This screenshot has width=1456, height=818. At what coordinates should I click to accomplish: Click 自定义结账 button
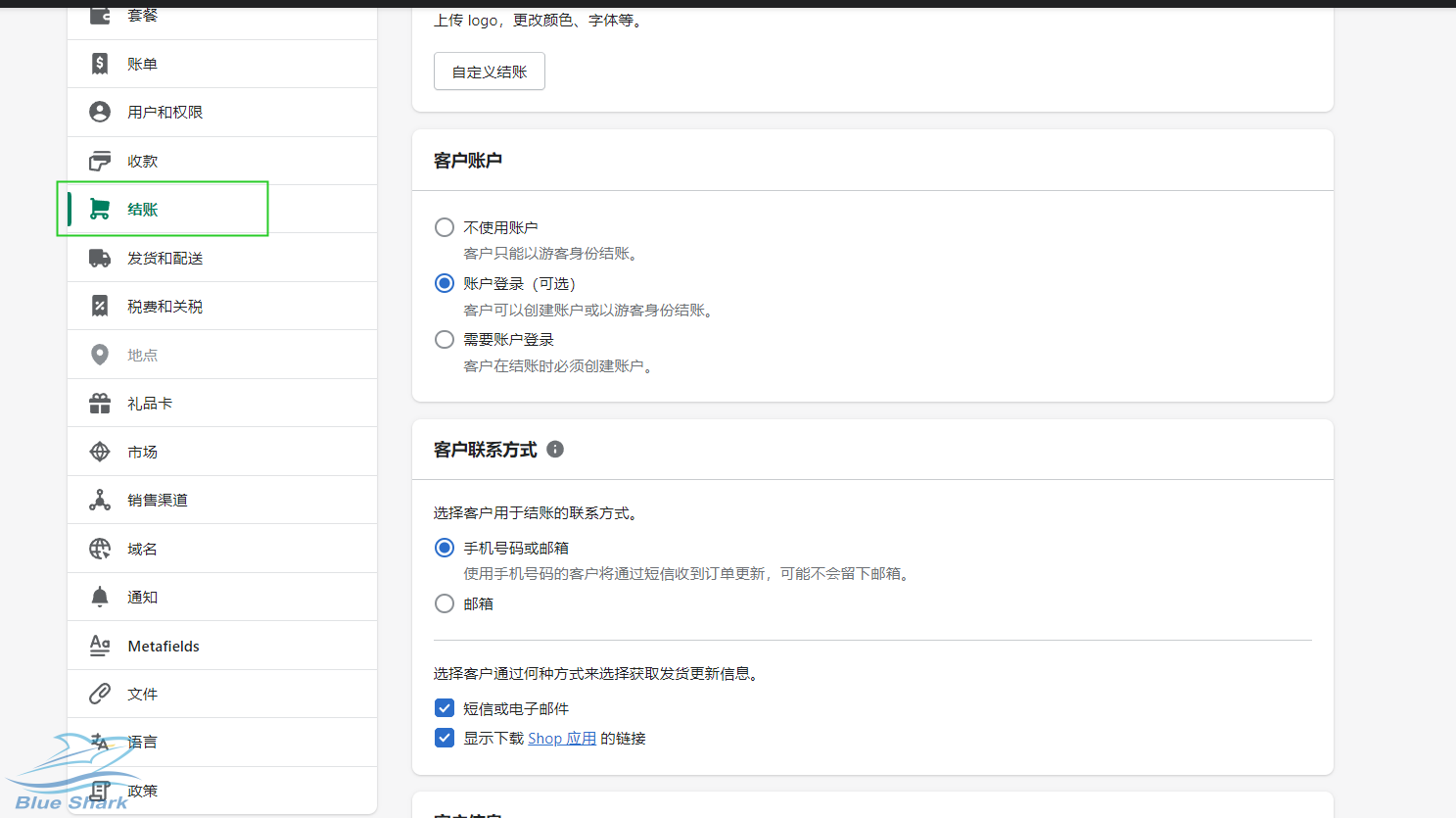(x=490, y=72)
